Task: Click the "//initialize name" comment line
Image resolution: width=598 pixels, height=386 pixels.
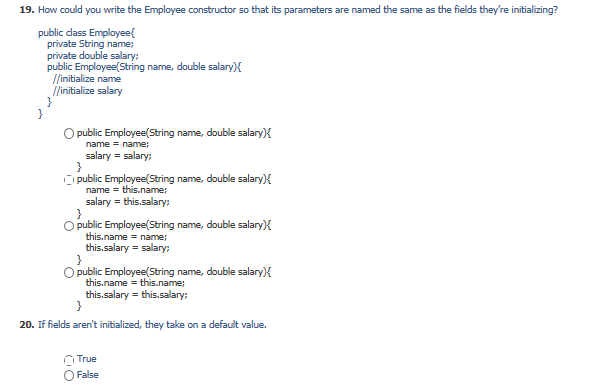Action: pos(87,79)
